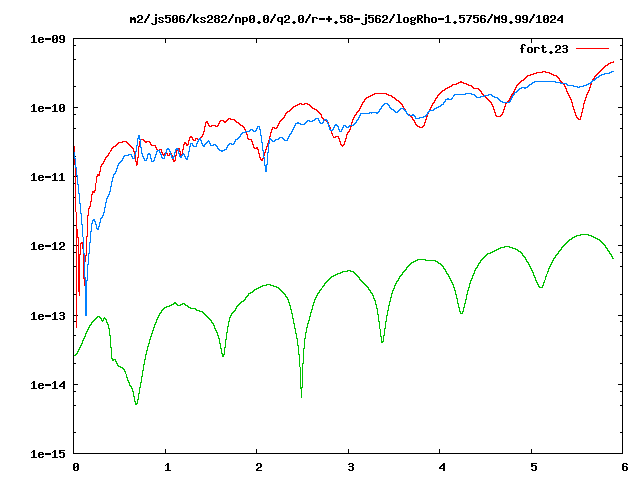Click the y-axis label 1e-15

48,454
